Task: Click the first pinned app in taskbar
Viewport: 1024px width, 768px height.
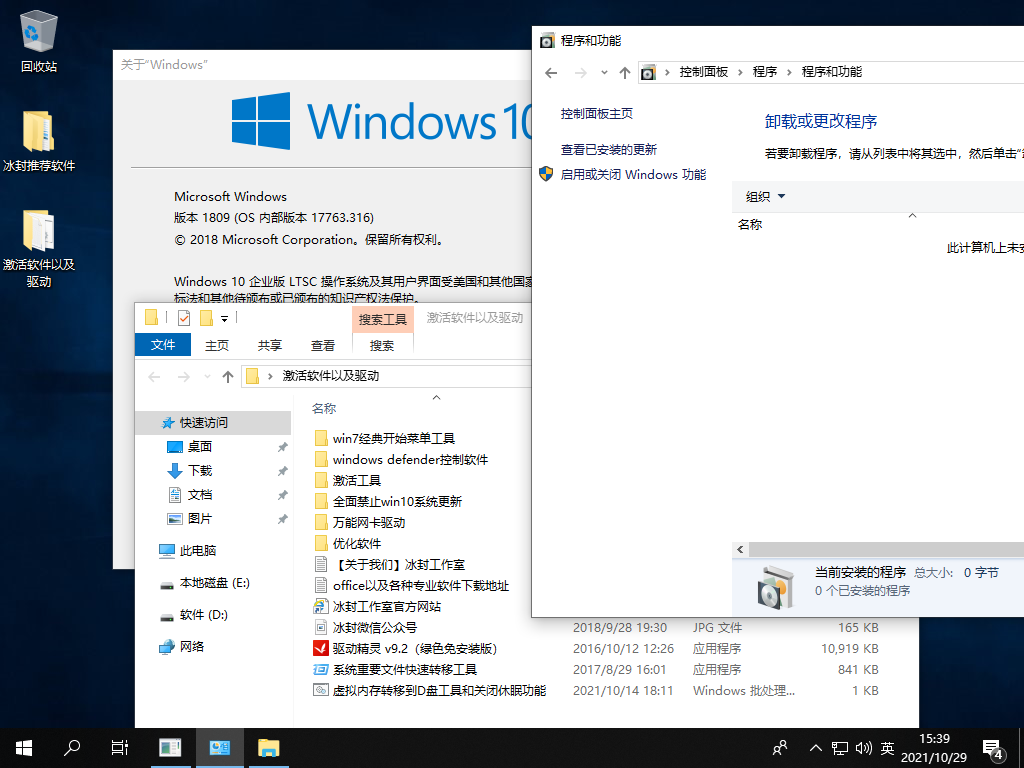Action: 170,748
